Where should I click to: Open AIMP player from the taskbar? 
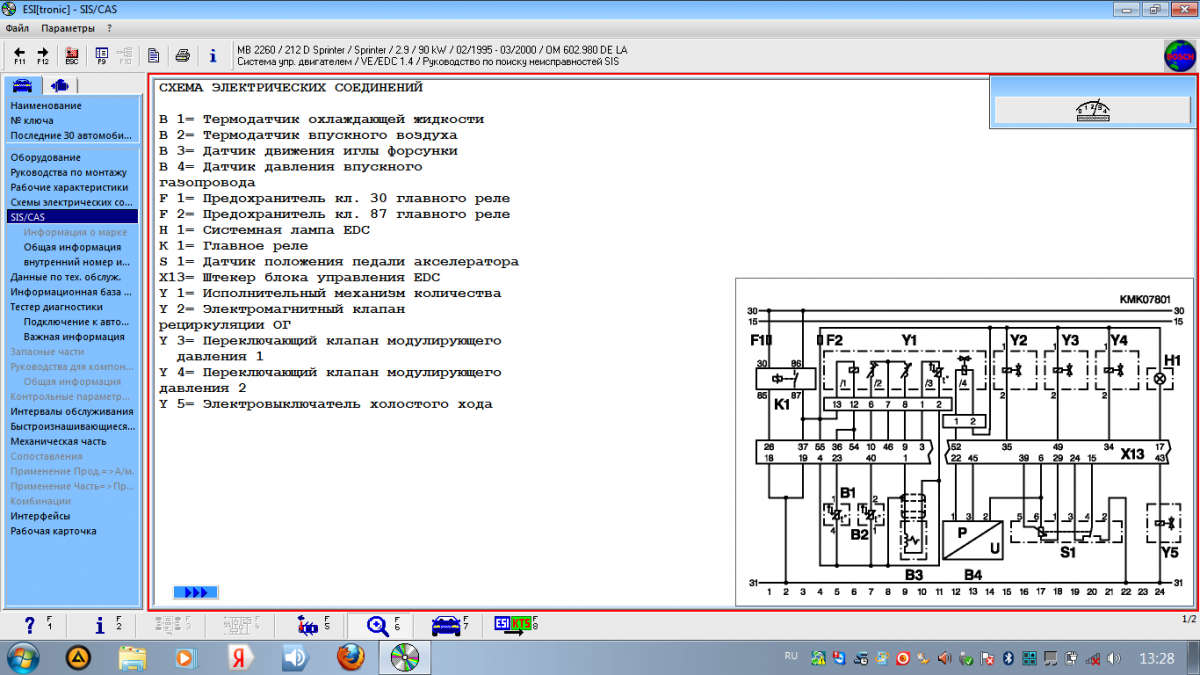[x=77, y=657]
